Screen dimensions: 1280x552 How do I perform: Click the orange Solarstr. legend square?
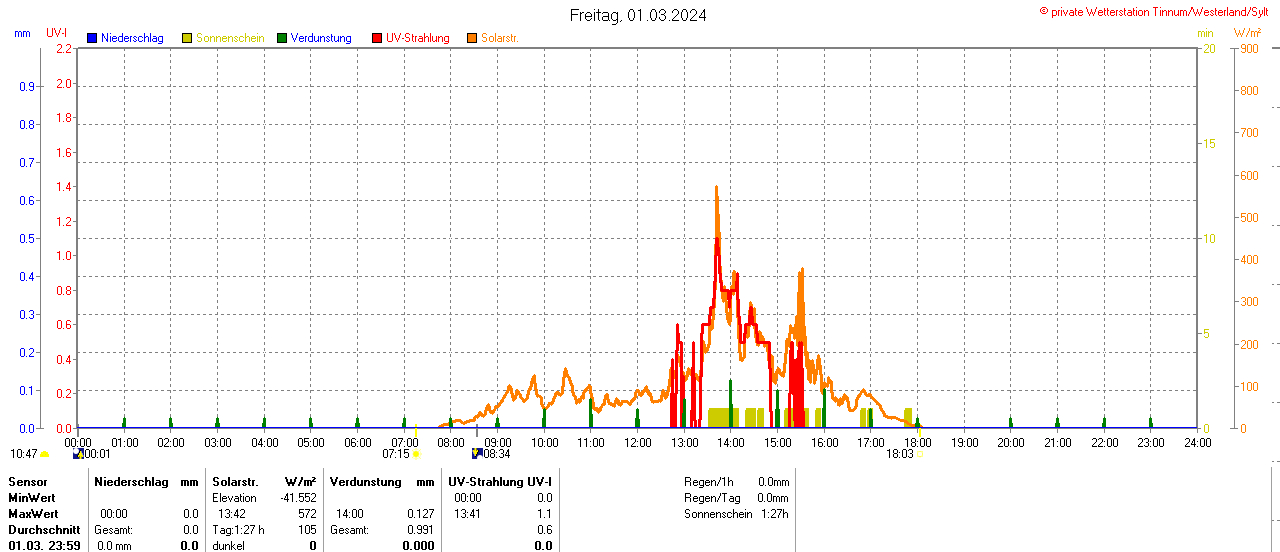[x=472, y=38]
